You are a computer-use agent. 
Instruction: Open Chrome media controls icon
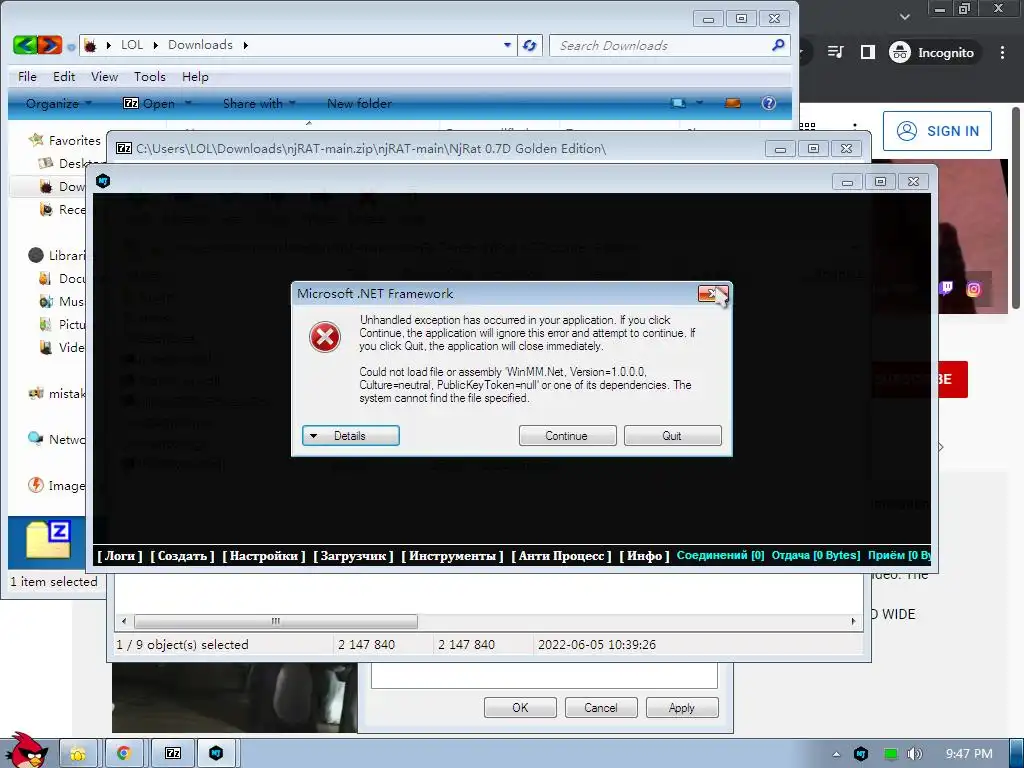click(x=836, y=52)
